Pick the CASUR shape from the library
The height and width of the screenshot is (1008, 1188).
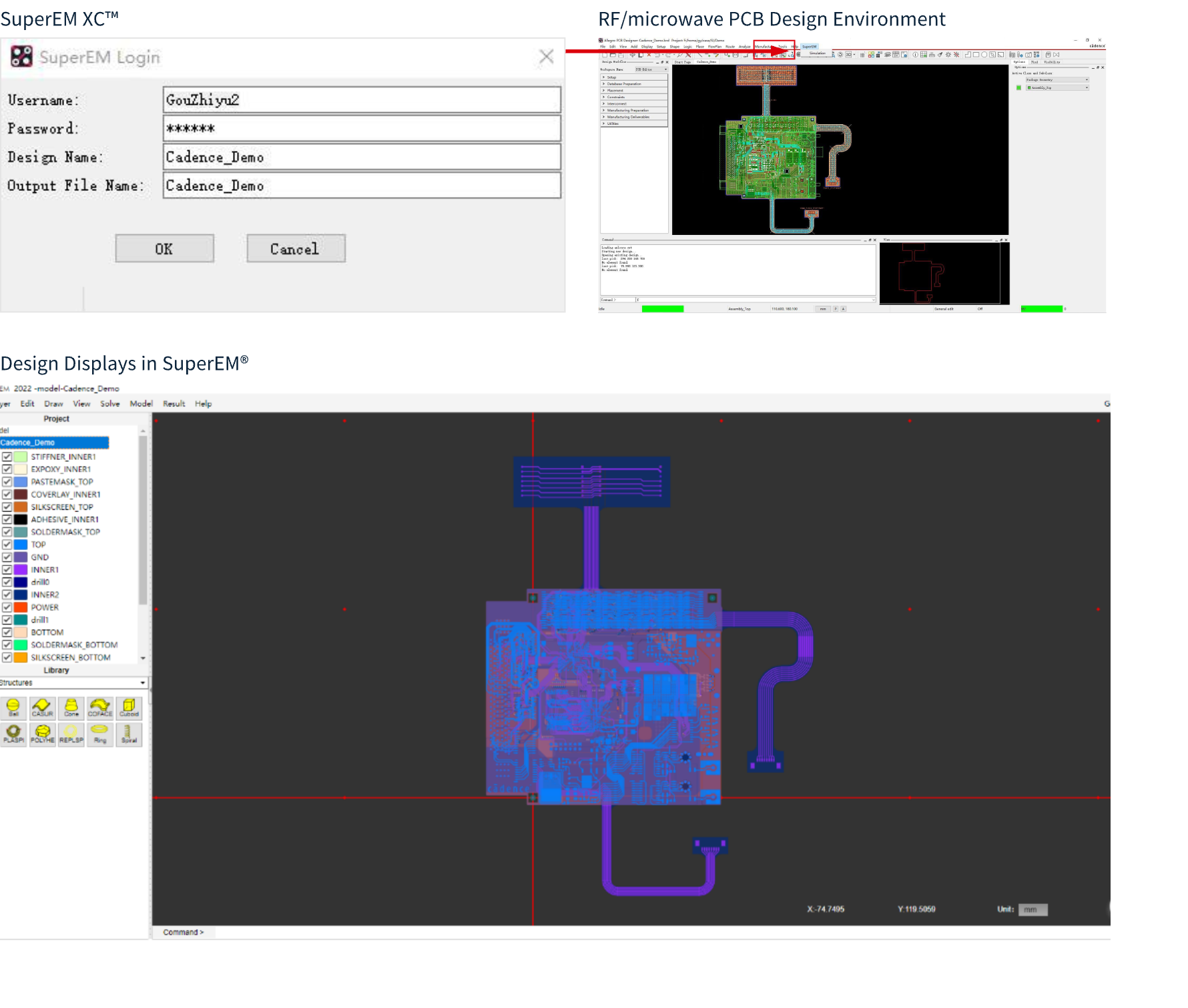(42, 708)
